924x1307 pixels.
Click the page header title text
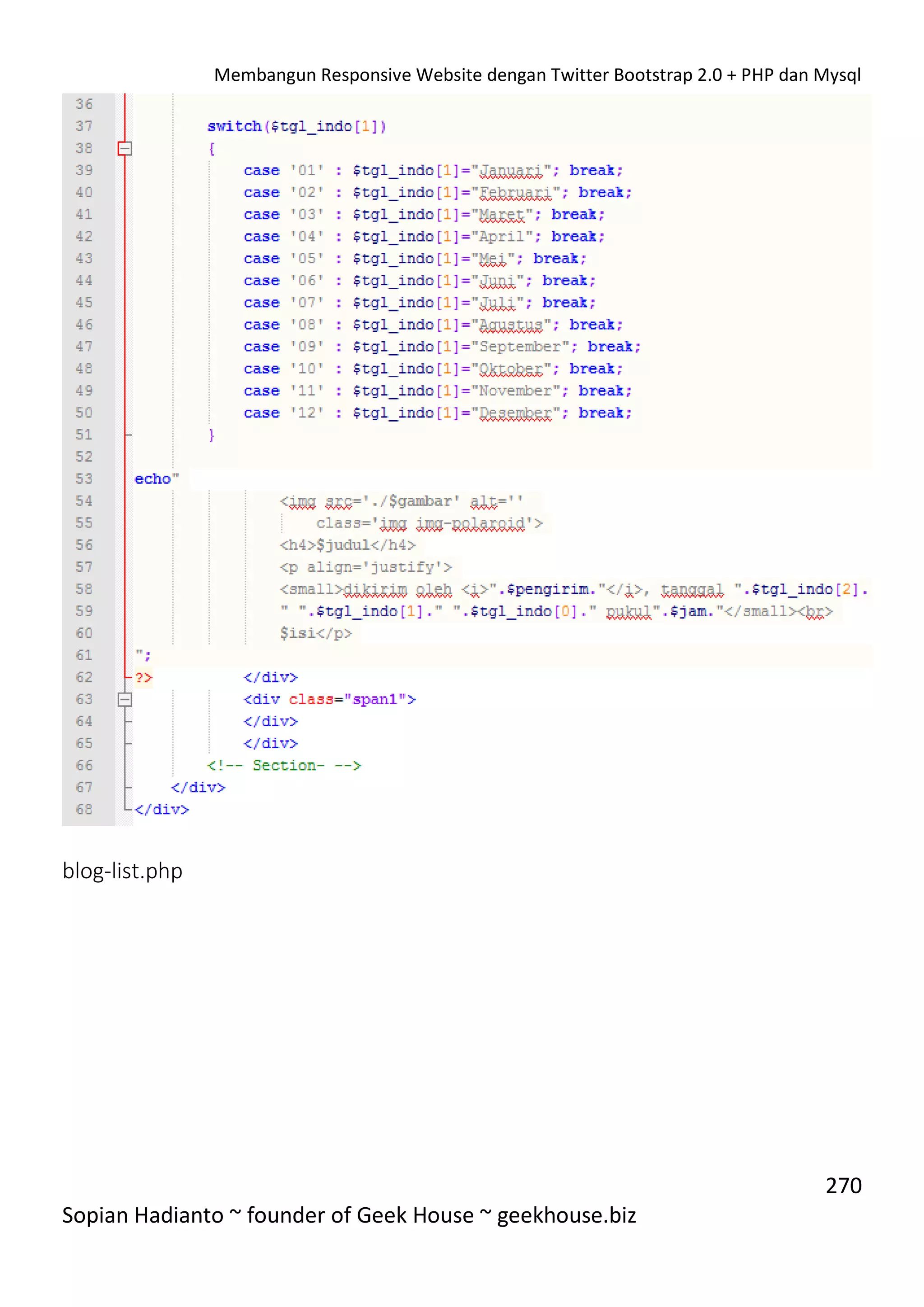click(537, 74)
